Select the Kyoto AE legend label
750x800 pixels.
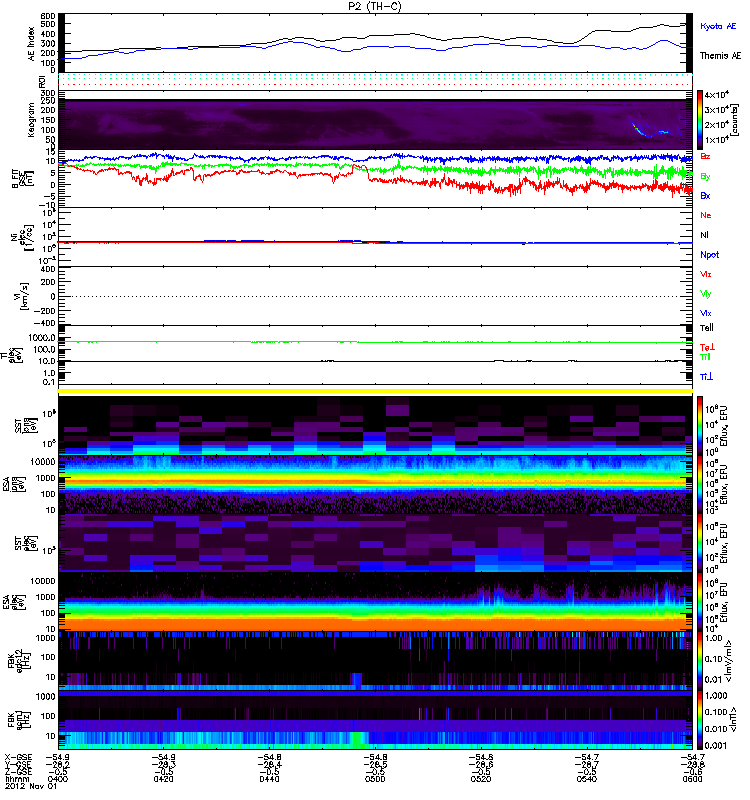(x=718, y=26)
